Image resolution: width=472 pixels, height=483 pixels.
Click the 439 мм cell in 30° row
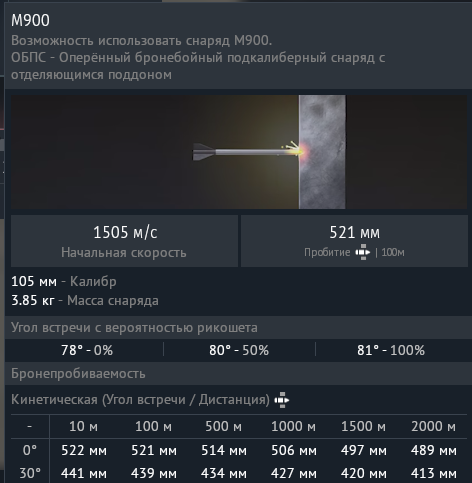pos(154,473)
